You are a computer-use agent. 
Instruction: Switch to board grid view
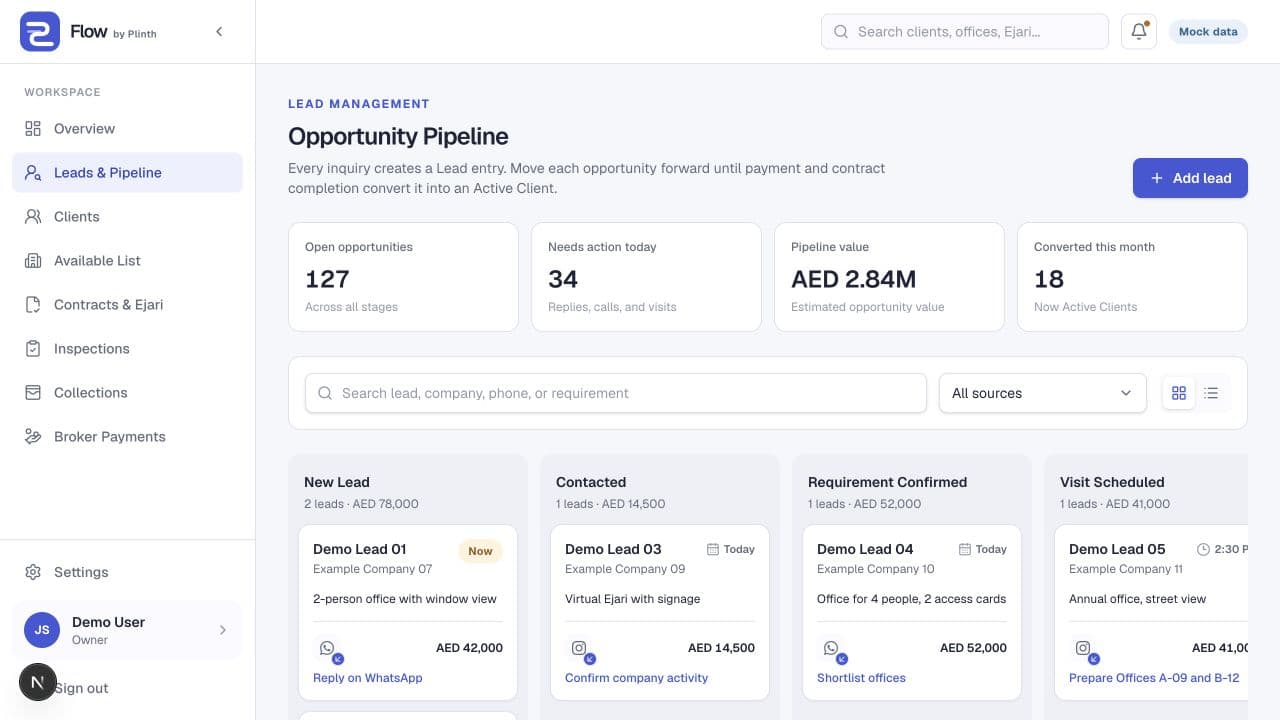pos(1179,393)
